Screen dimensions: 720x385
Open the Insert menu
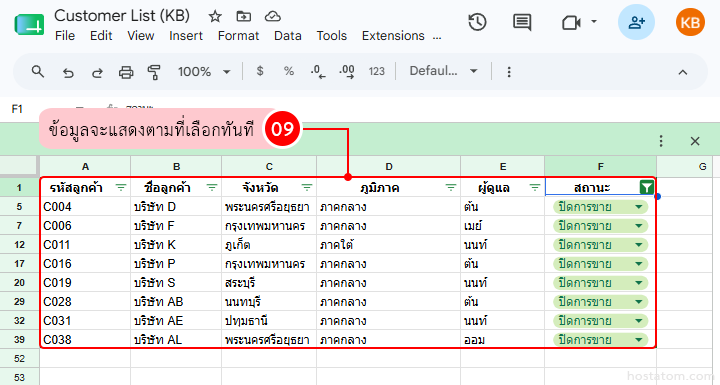[x=186, y=36]
